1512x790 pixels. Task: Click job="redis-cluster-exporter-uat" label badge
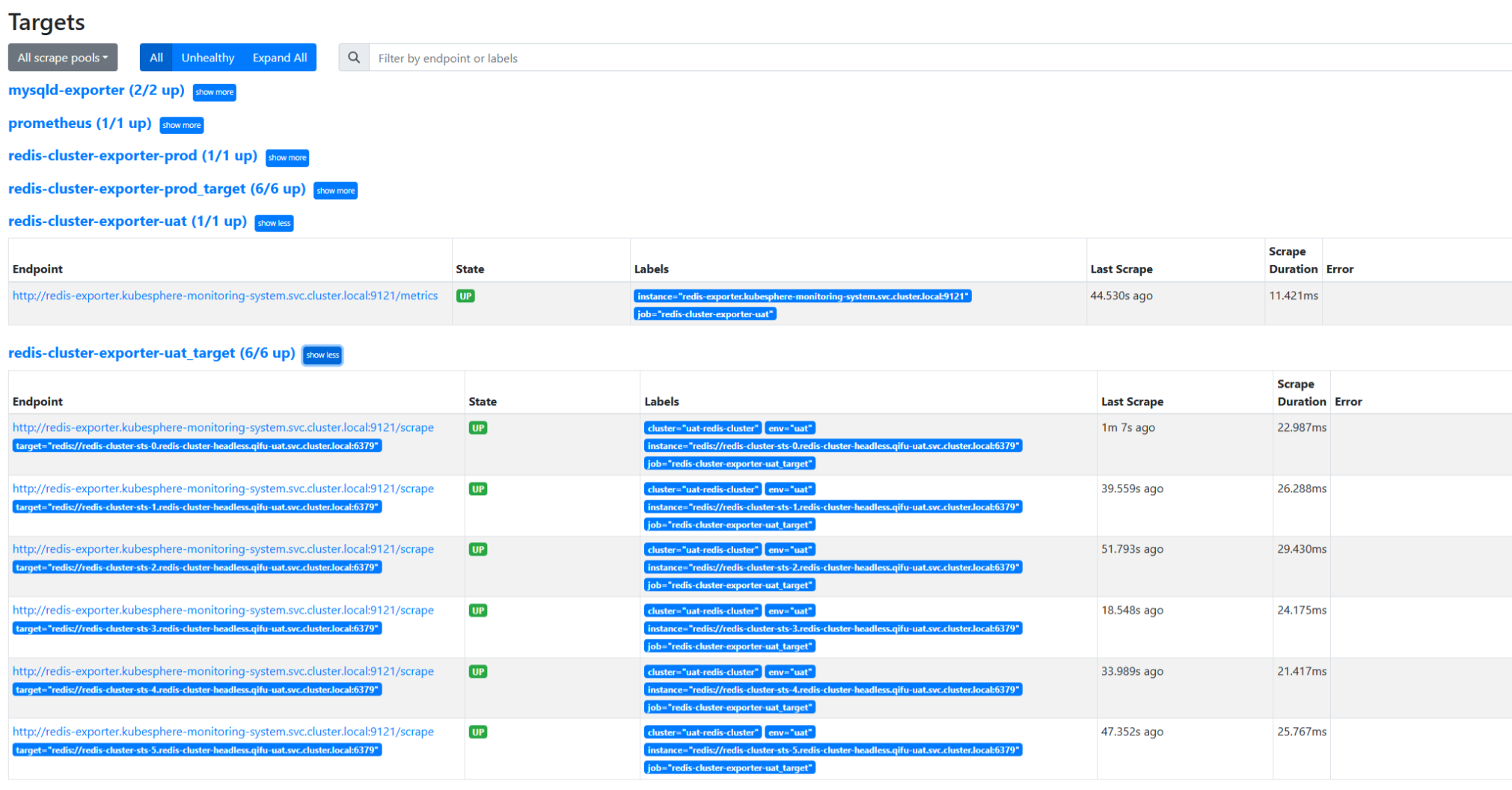pos(705,314)
